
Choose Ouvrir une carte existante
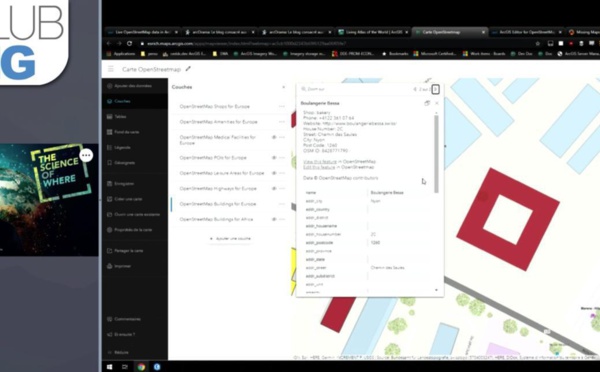pyautogui.click(x=137, y=214)
